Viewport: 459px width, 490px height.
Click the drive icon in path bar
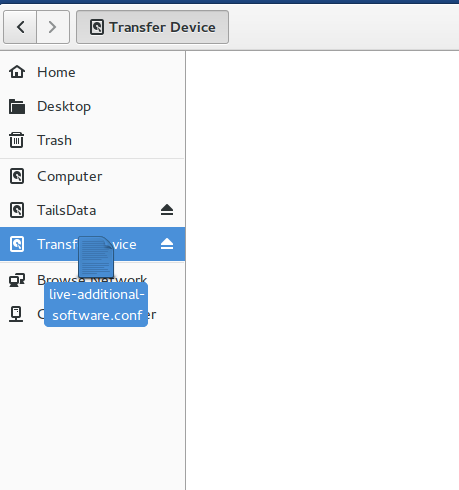97,27
